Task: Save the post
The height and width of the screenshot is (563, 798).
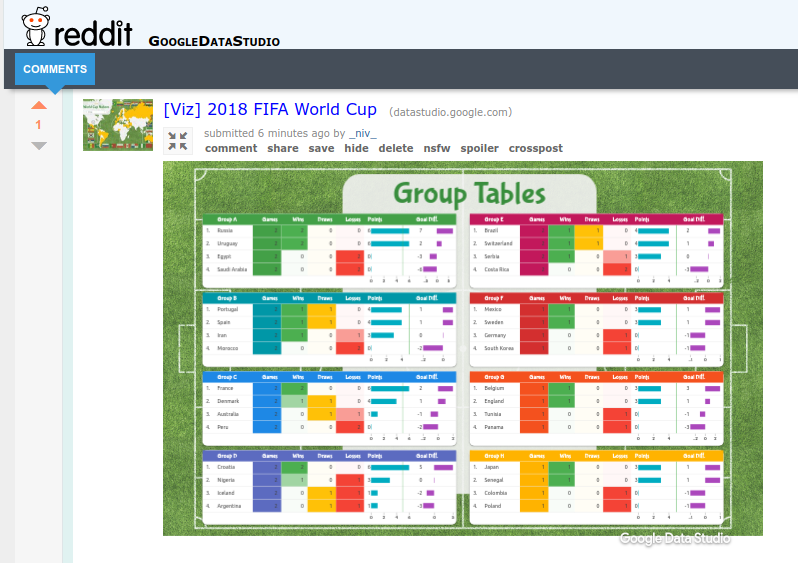Action: click(321, 148)
